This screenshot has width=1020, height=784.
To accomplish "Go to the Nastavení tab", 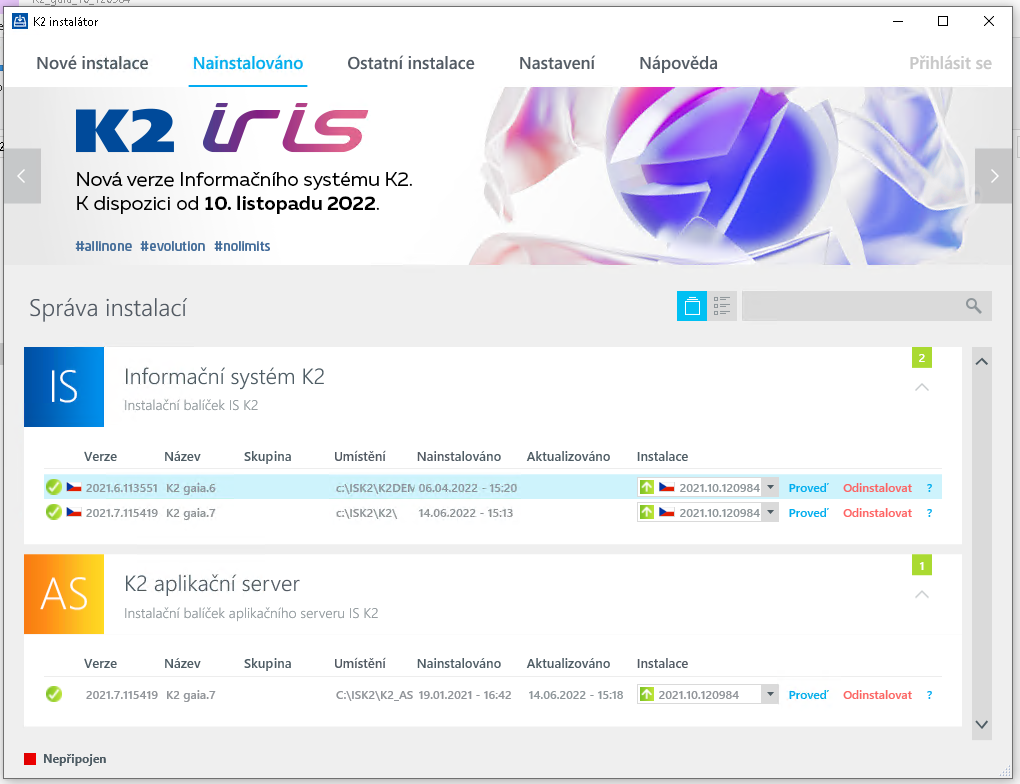I will tap(556, 63).
